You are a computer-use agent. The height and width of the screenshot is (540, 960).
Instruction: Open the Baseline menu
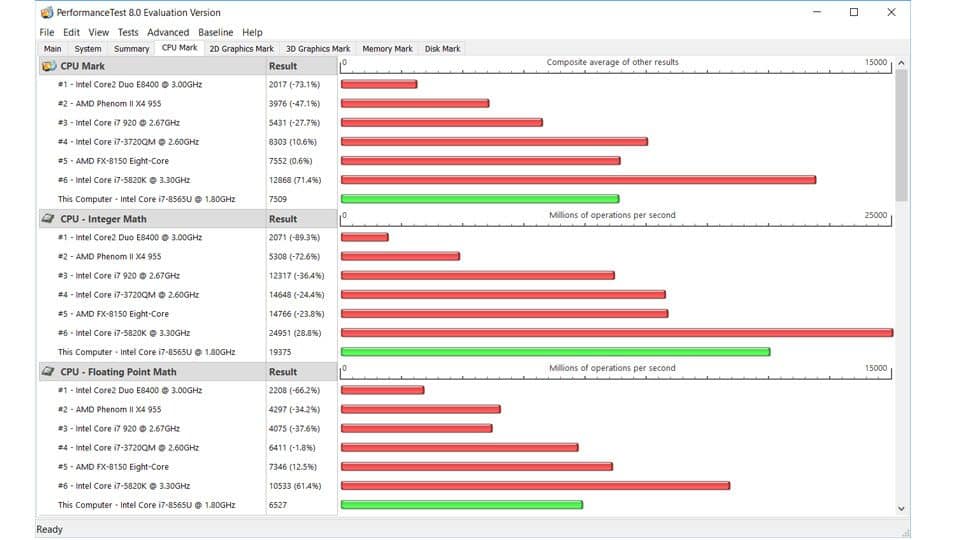[215, 32]
